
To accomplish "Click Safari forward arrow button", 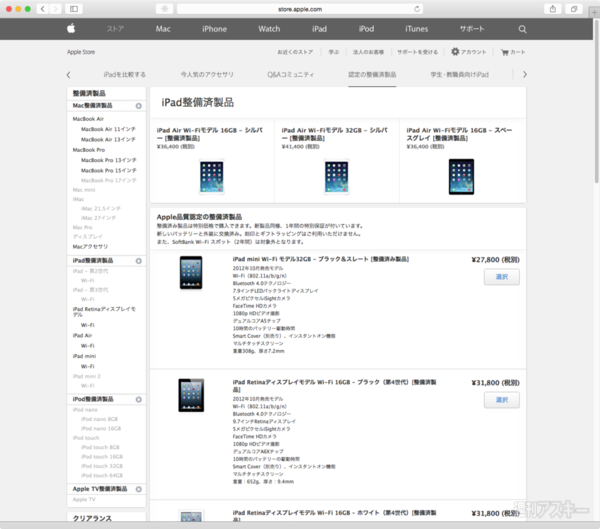I will click(x=55, y=9).
